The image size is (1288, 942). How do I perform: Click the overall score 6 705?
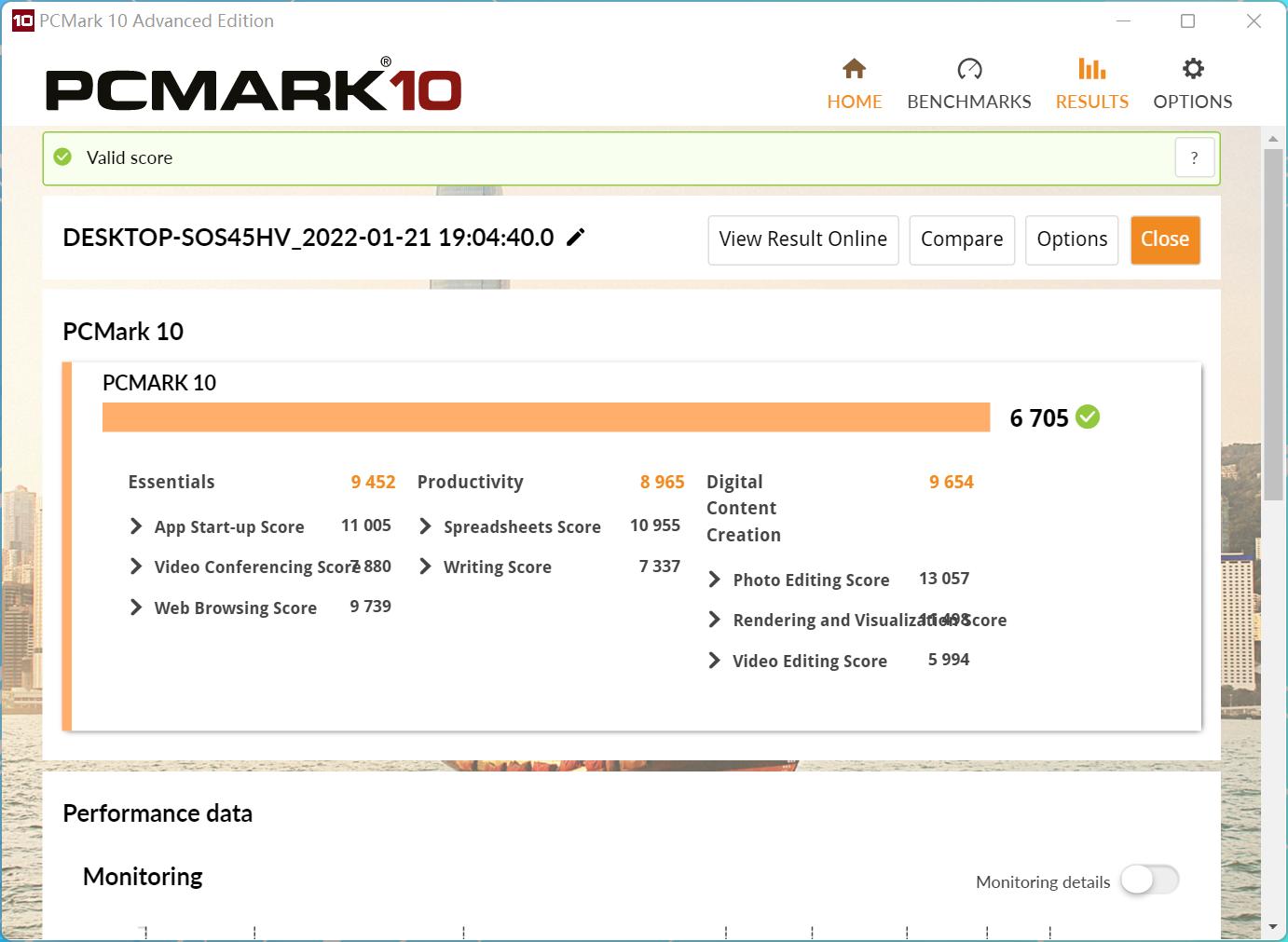pyautogui.click(x=1039, y=418)
